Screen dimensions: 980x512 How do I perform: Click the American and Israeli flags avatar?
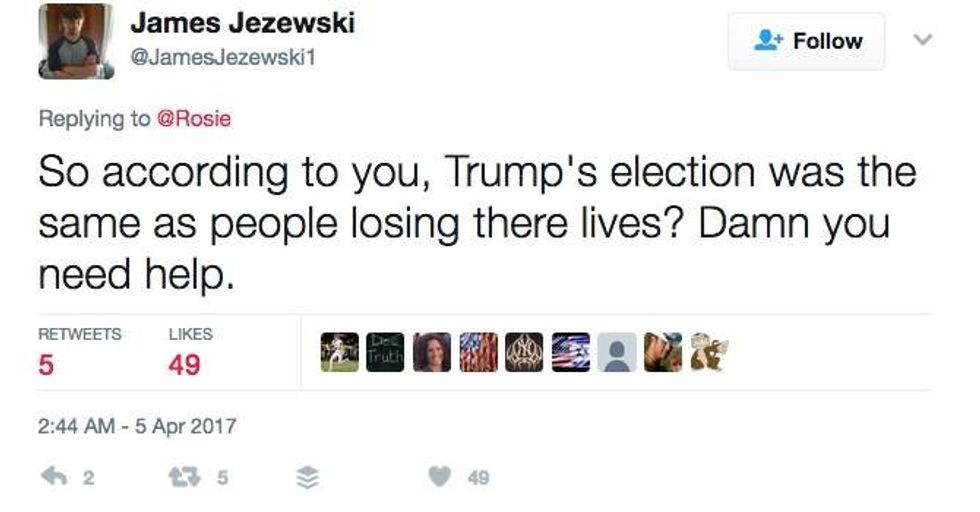point(571,352)
